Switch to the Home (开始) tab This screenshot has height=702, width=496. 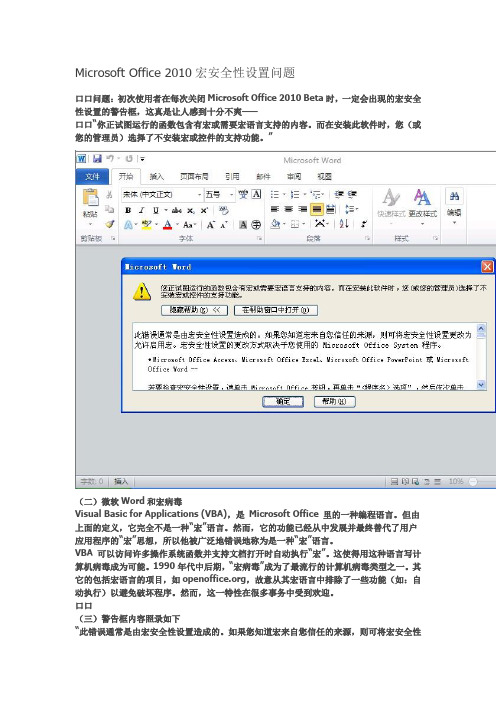pyautogui.click(x=126, y=176)
